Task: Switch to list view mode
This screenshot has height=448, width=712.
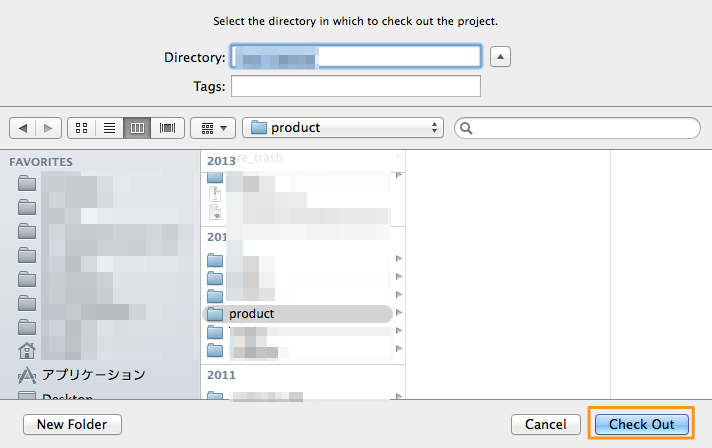Action: point(110,128)
